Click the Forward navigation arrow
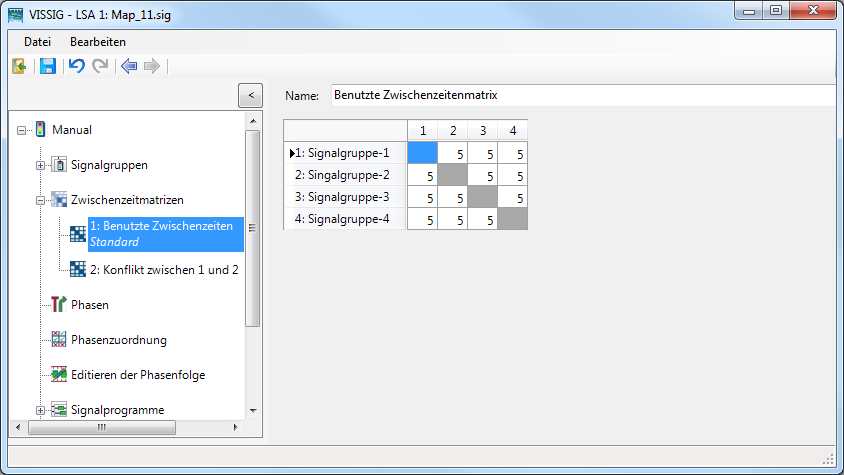This screenshot has height=475, width=844. point(152,66)
